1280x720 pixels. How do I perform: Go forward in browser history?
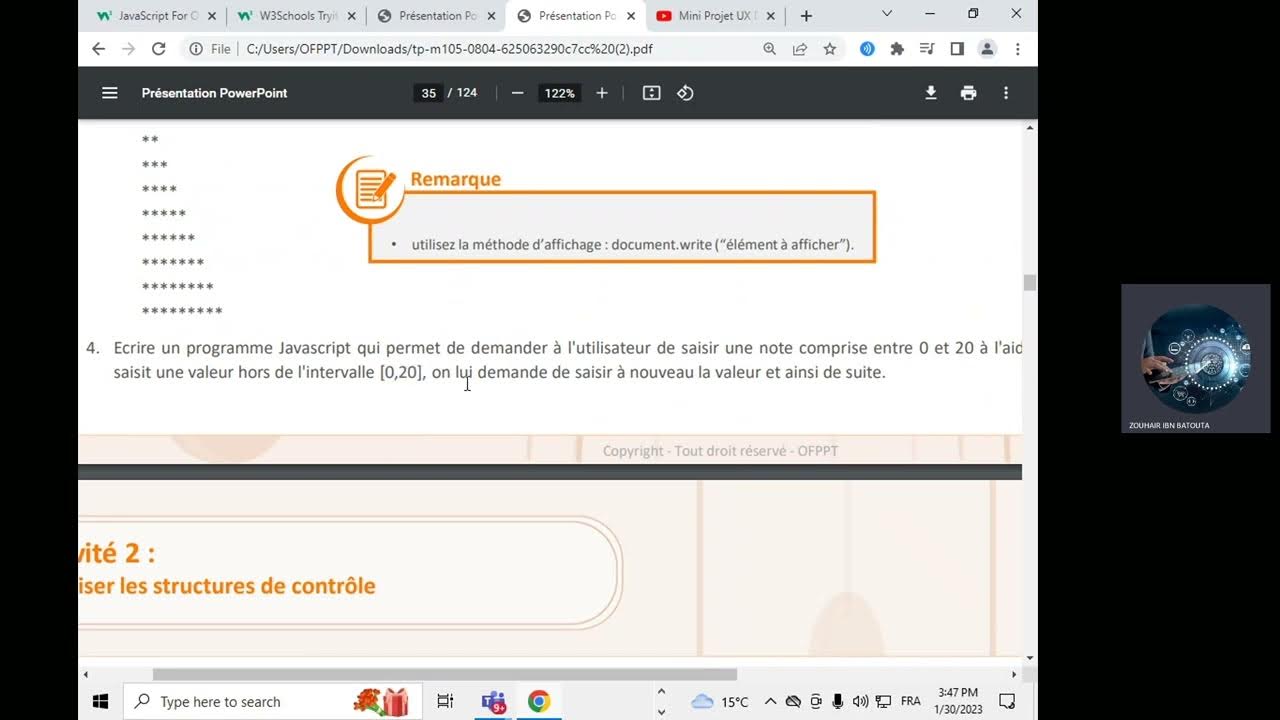point(128,49)
